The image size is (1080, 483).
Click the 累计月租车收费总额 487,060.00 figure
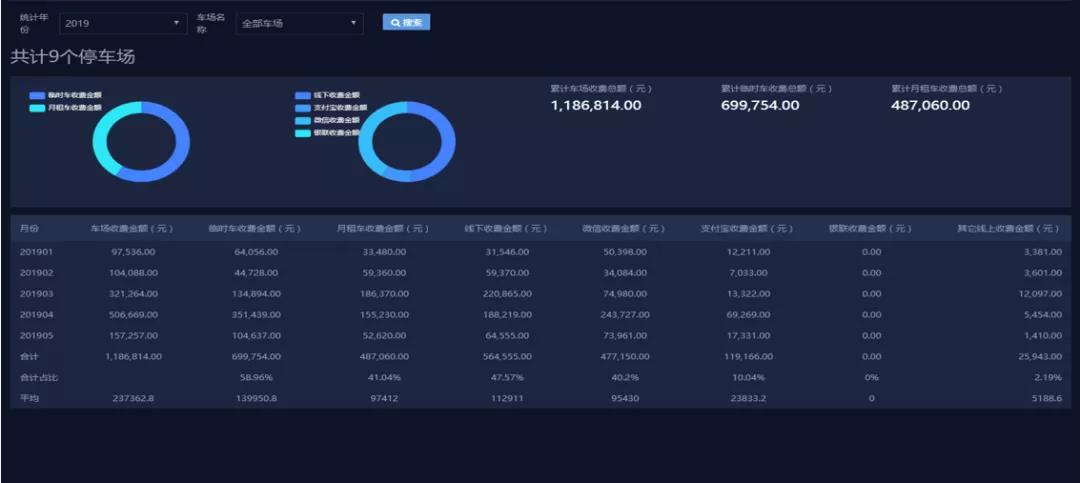(930, 105)
